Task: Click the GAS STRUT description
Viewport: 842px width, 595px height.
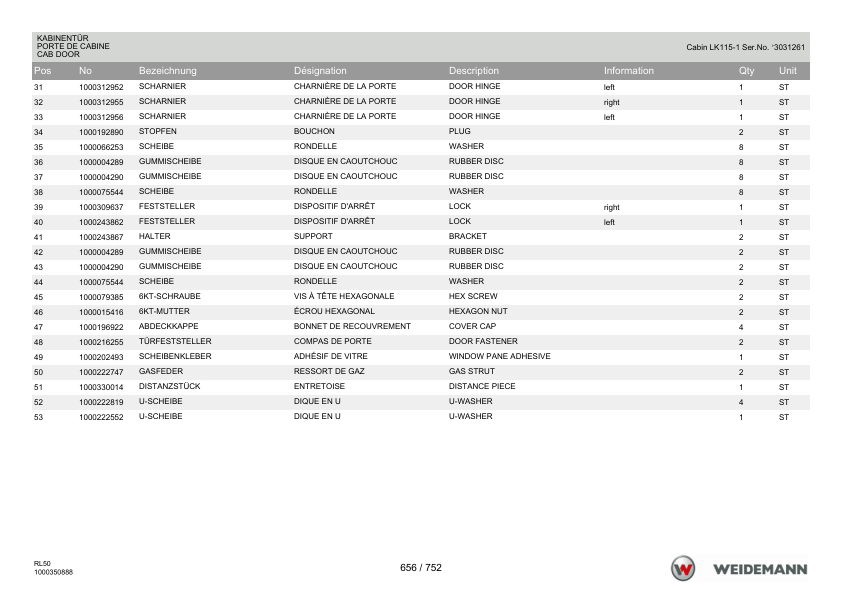Action: 471,371
